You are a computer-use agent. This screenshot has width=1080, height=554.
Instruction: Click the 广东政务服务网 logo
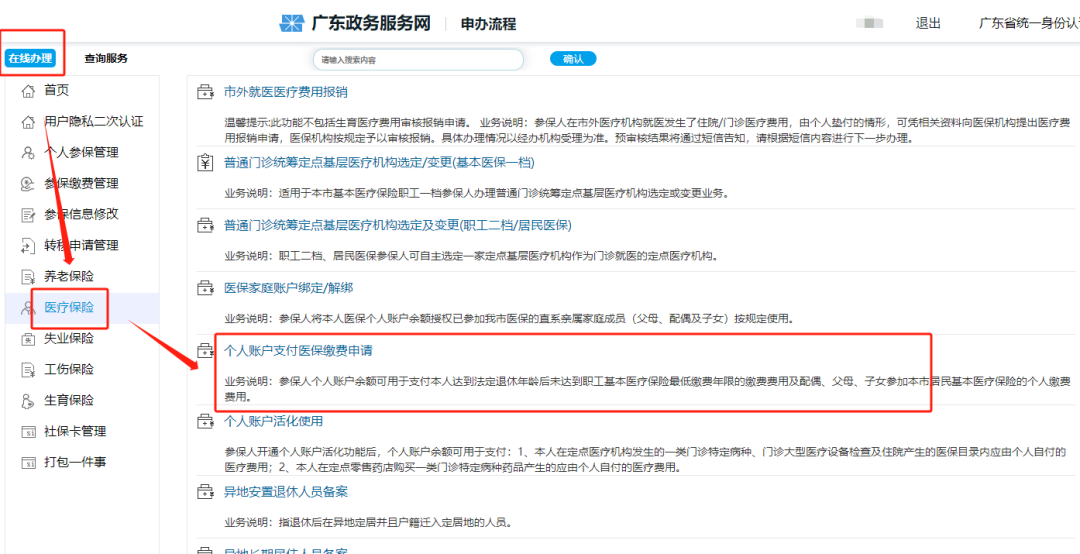click(291, 23)
